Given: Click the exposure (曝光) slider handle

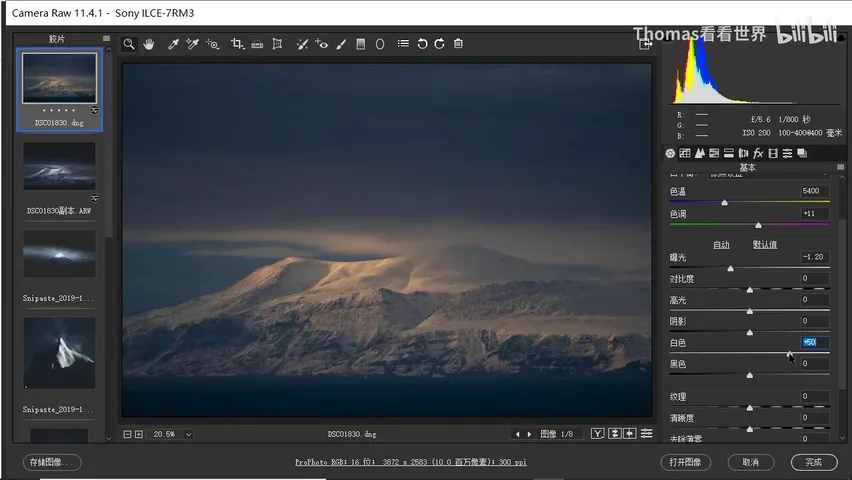Looking at the screenshot, I should pos(731,269).
